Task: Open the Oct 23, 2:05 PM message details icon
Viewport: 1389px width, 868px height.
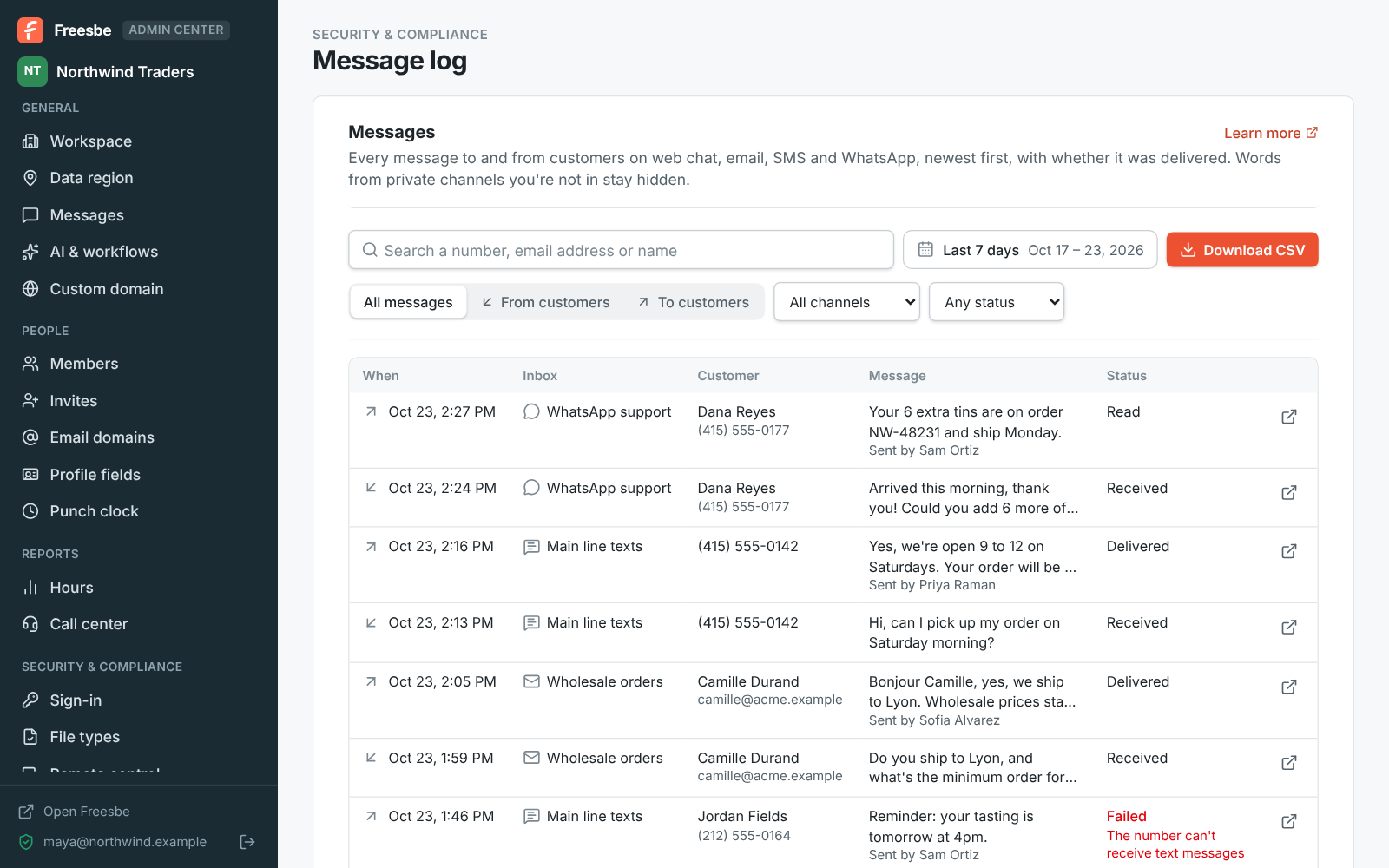Action: tap(1289, 687)
